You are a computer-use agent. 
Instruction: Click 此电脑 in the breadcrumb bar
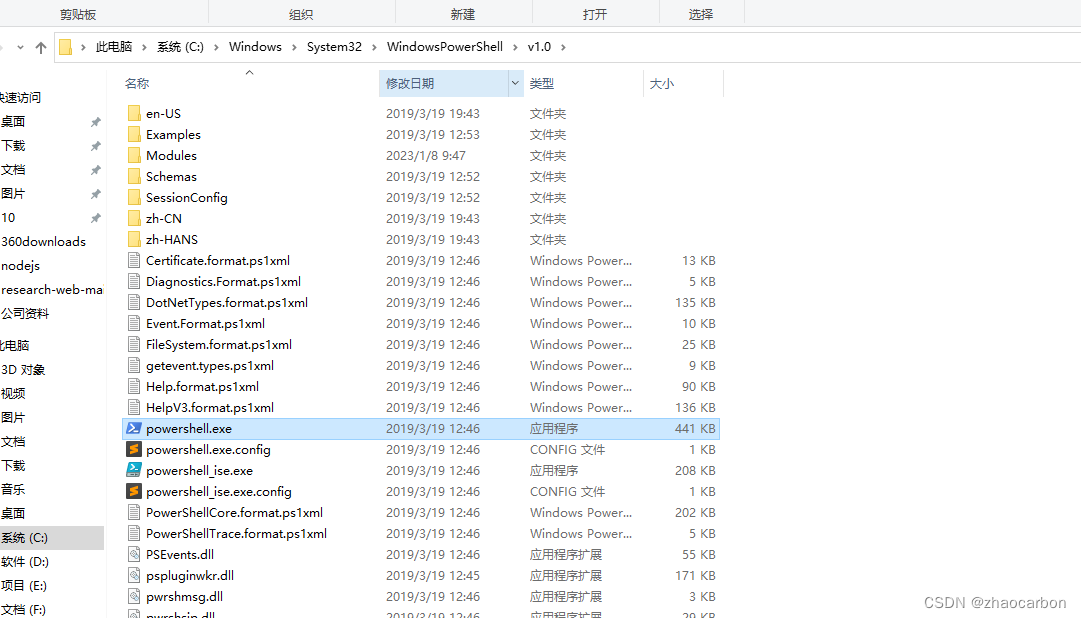point(114,46)
